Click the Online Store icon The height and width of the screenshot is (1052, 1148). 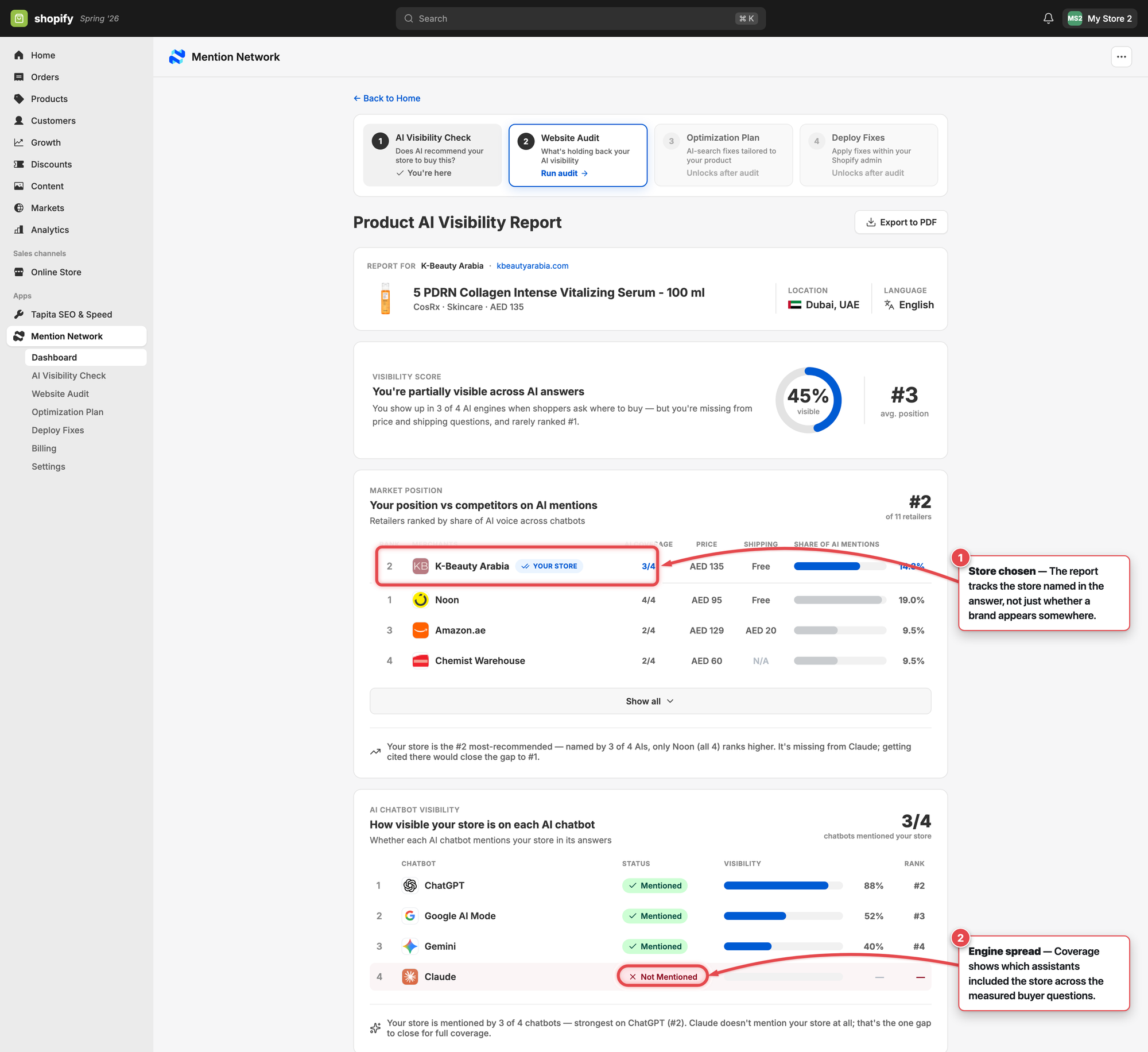point(19,272)
